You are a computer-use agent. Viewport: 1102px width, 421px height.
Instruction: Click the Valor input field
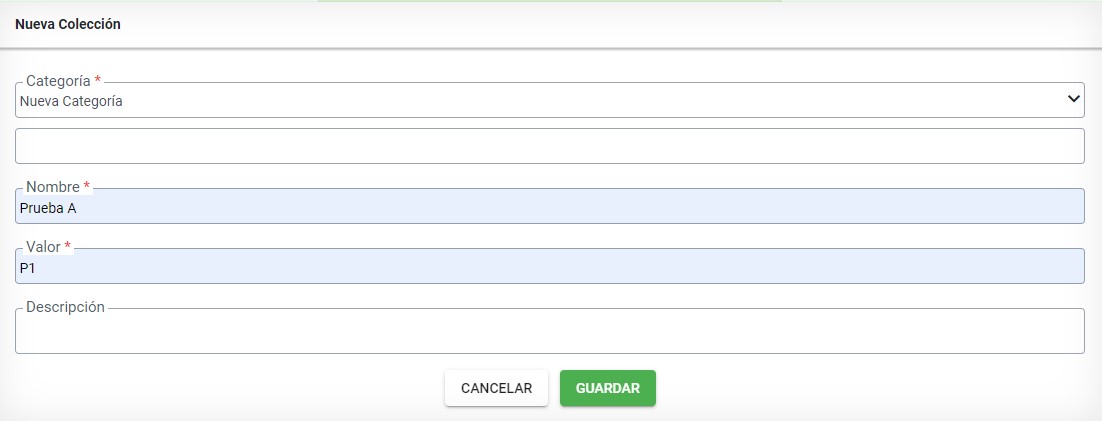click(549, 268)
